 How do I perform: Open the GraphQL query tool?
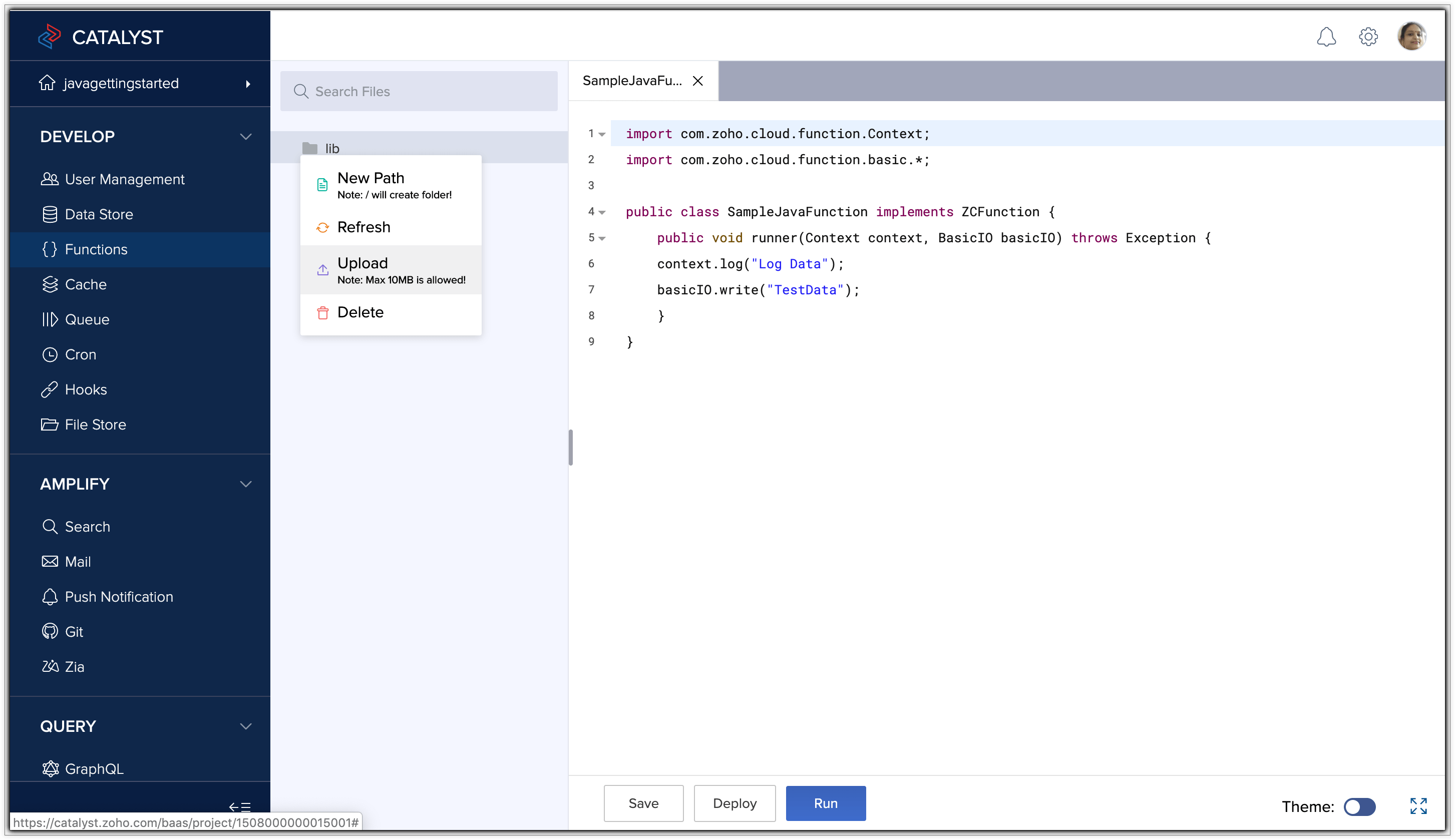94,768
